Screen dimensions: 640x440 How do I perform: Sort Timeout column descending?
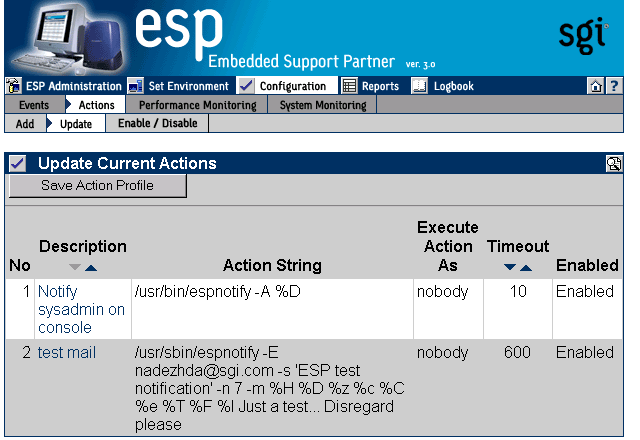[510, 267]
